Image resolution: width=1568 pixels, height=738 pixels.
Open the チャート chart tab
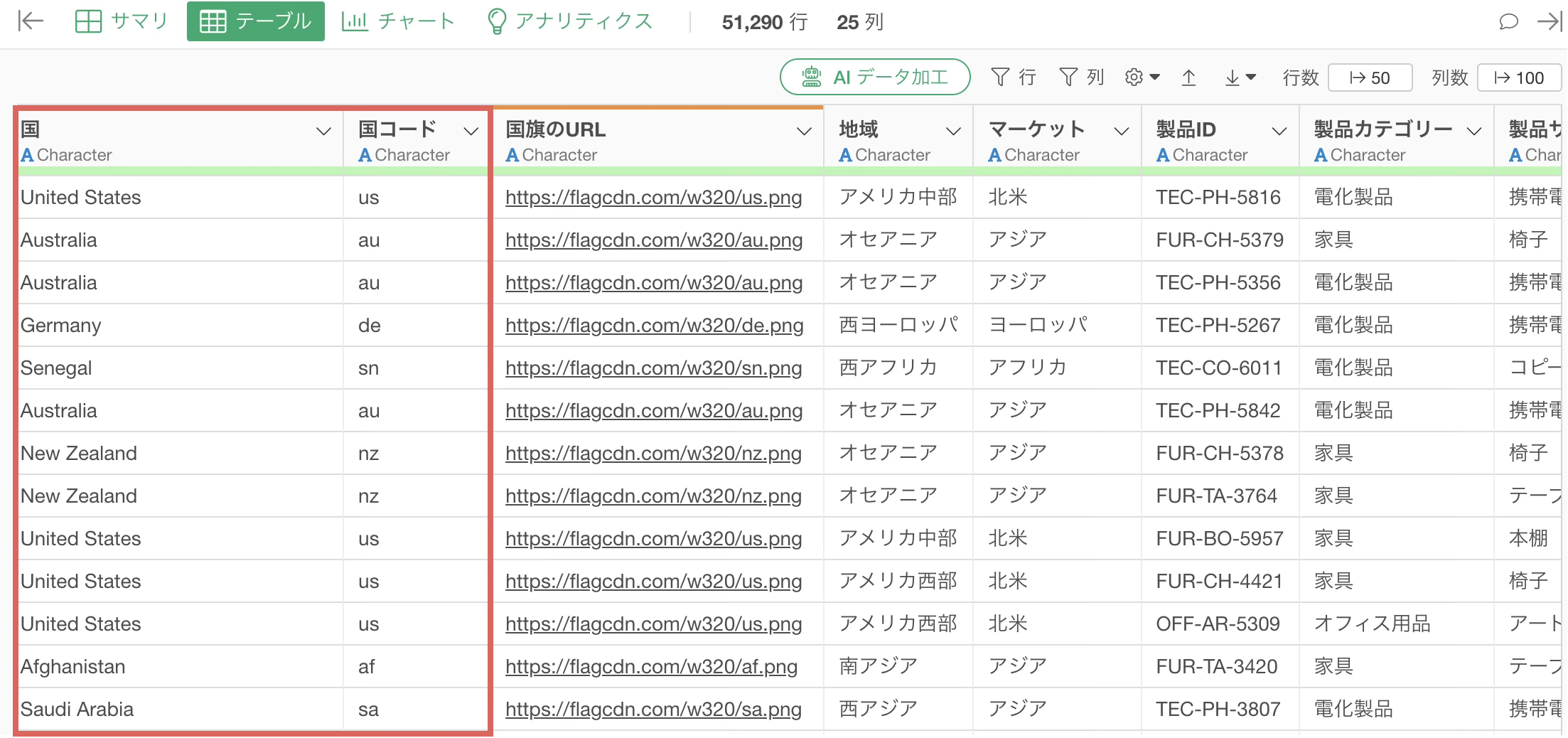click(x=398, y=21)
